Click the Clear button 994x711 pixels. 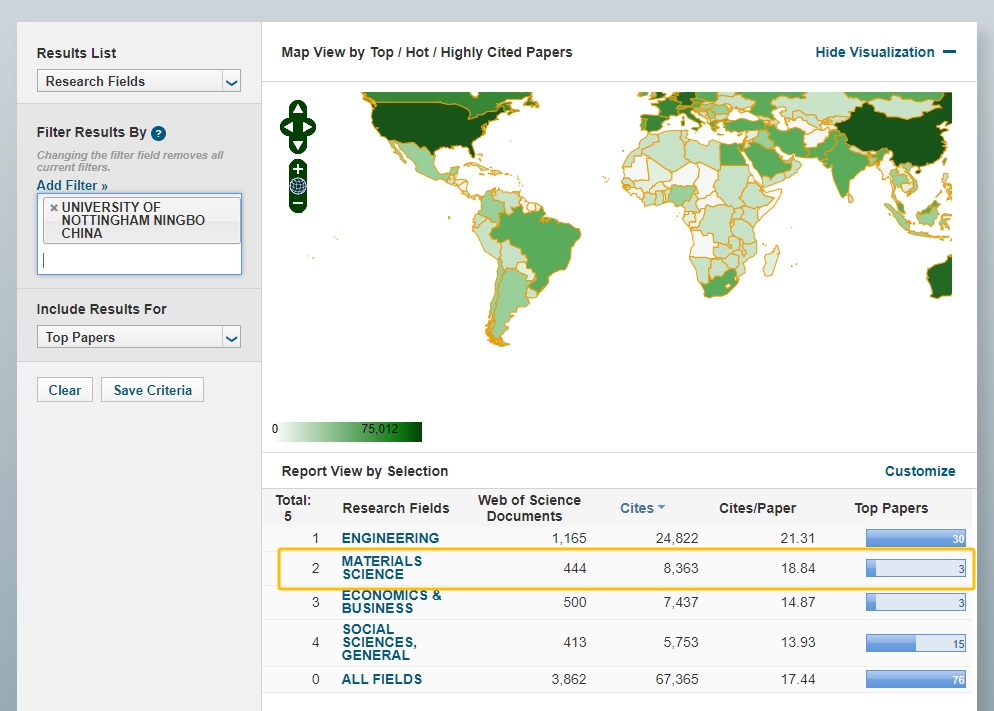point(65,390)
